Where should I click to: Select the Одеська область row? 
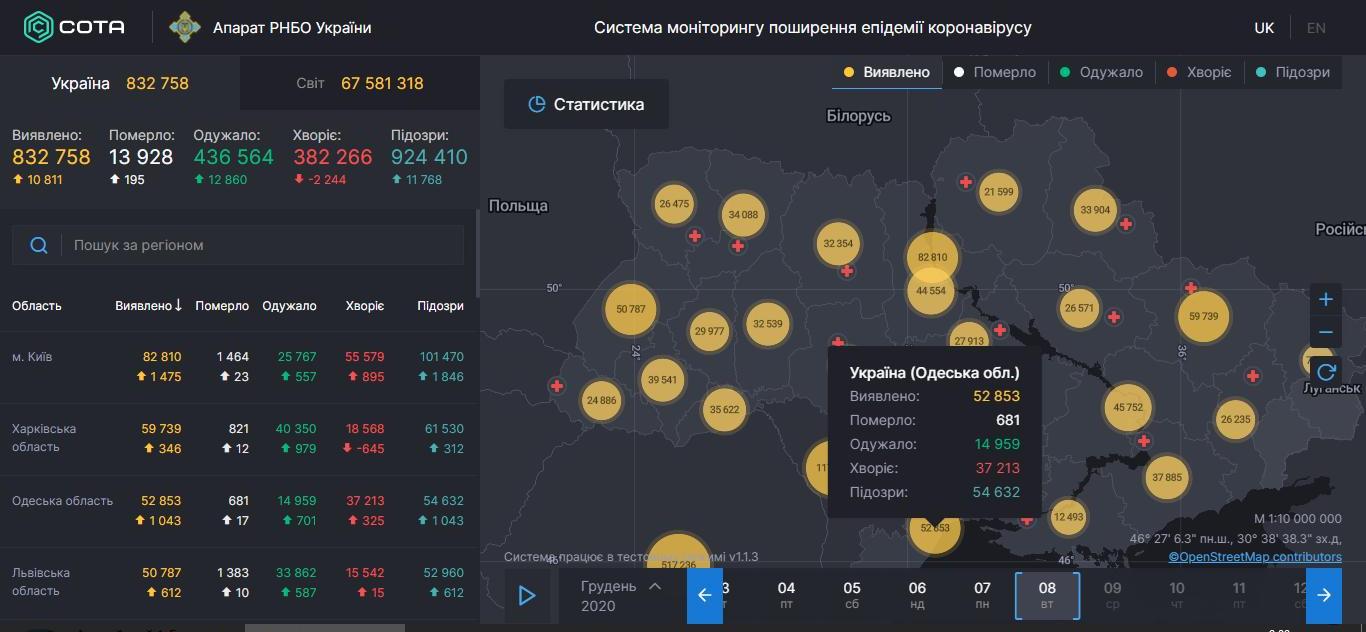tap(238, 511)
